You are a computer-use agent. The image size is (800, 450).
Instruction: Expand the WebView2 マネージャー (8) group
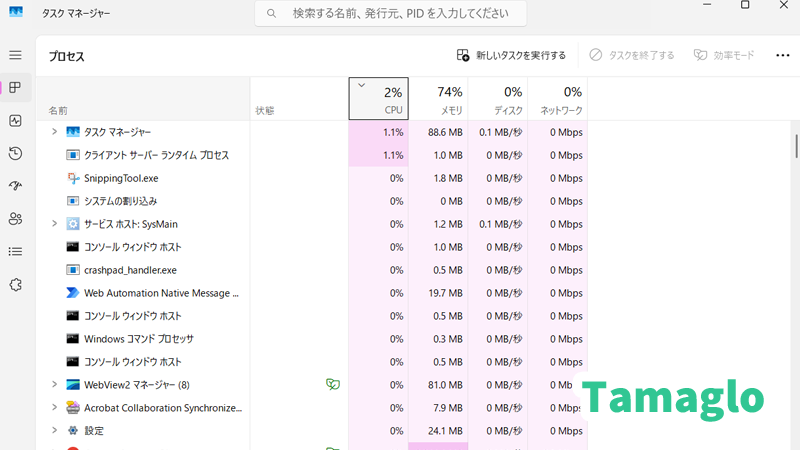click(54, 384)
